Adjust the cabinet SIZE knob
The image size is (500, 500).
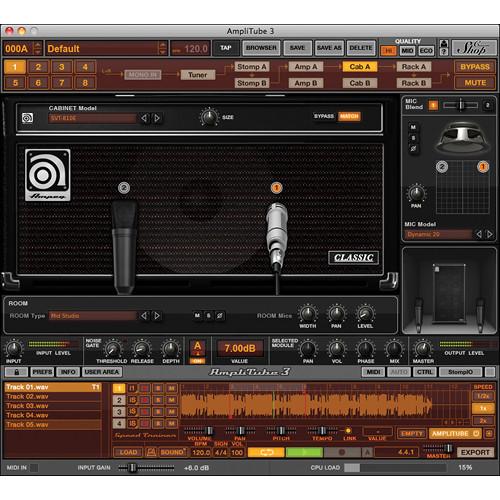tap(209, 117)
